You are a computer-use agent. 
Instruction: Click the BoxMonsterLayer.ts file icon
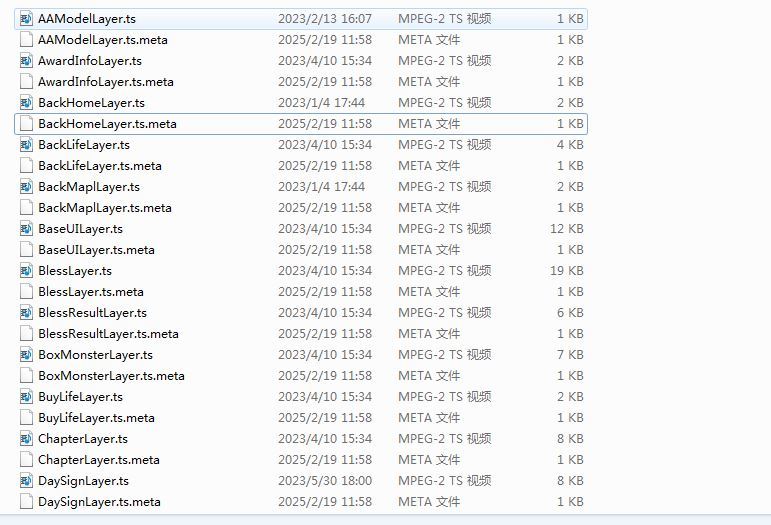coord(27,355)
